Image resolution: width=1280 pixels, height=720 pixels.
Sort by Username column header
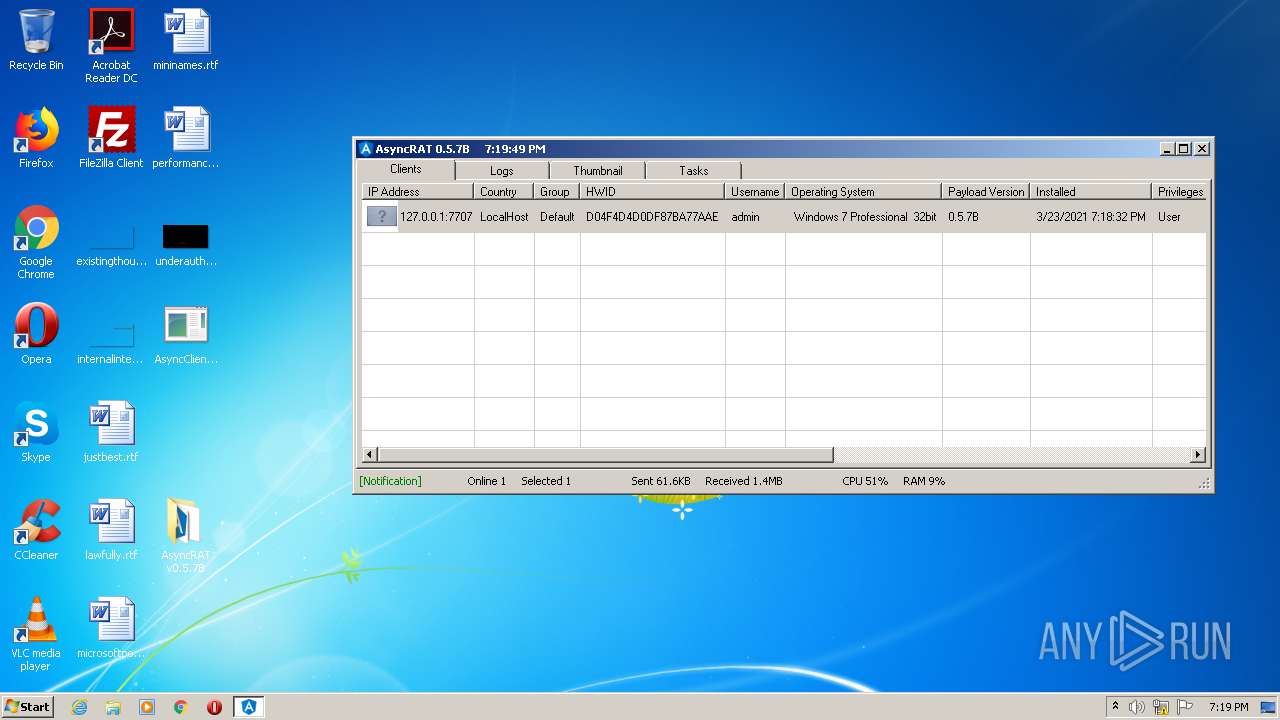tap(755, 191)
